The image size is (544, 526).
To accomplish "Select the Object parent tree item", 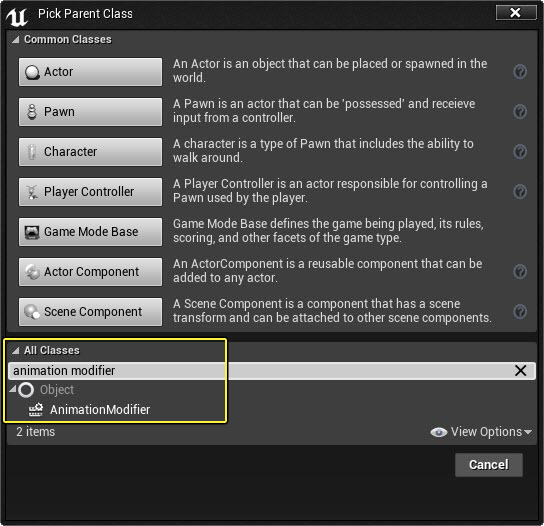I will coord(57,390).
